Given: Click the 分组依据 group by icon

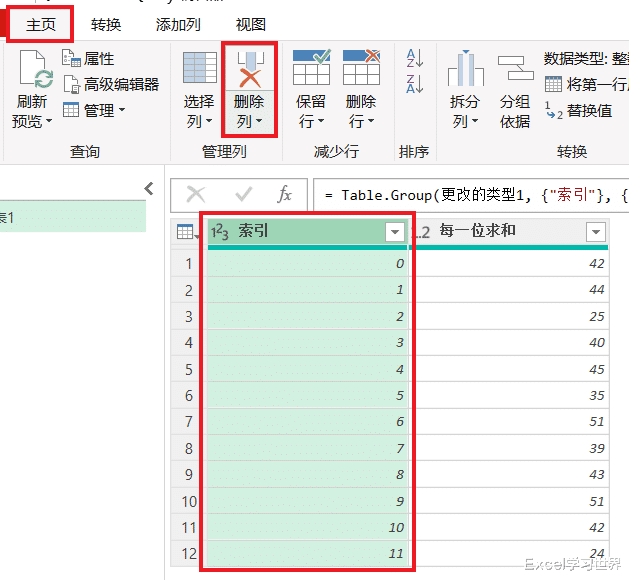Looking at the screenshot, I should pos(515,68).
